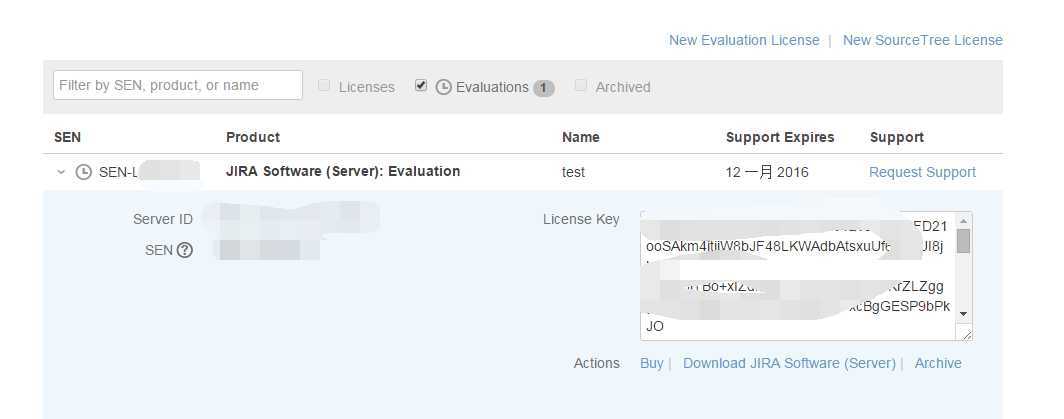Click the License Key textarea resize handle
This screenshot has width=1064, height=419.
tap(965, 333)
